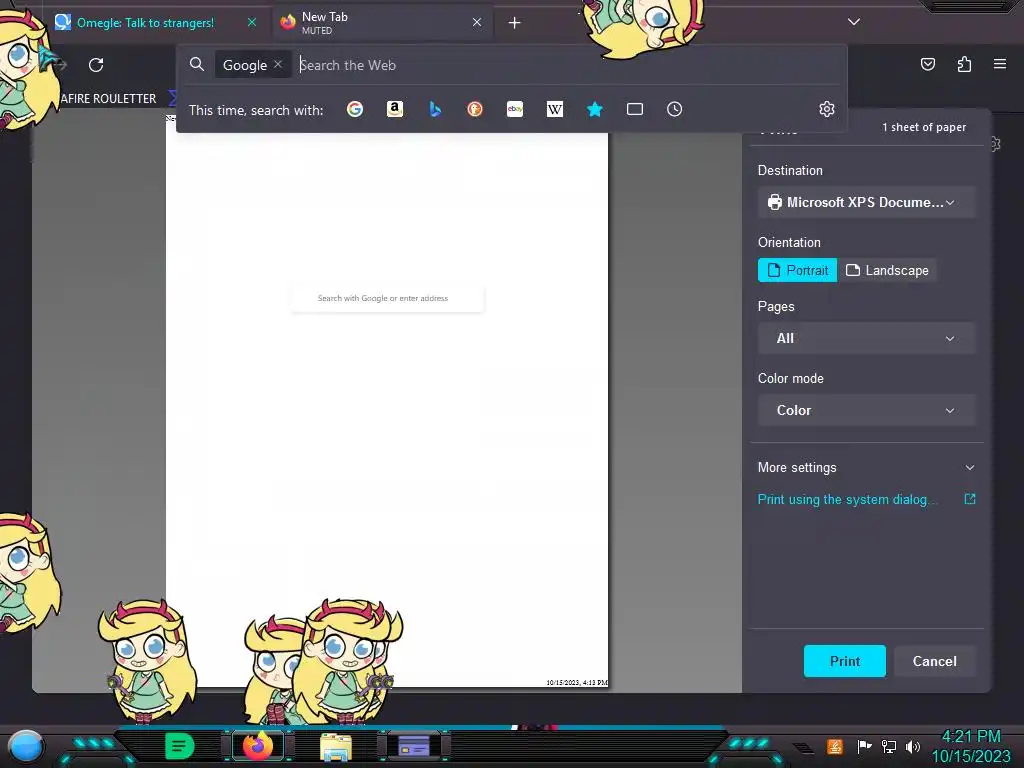Click the Java update tray icon

pyautogui.click(x=835, y=746)
